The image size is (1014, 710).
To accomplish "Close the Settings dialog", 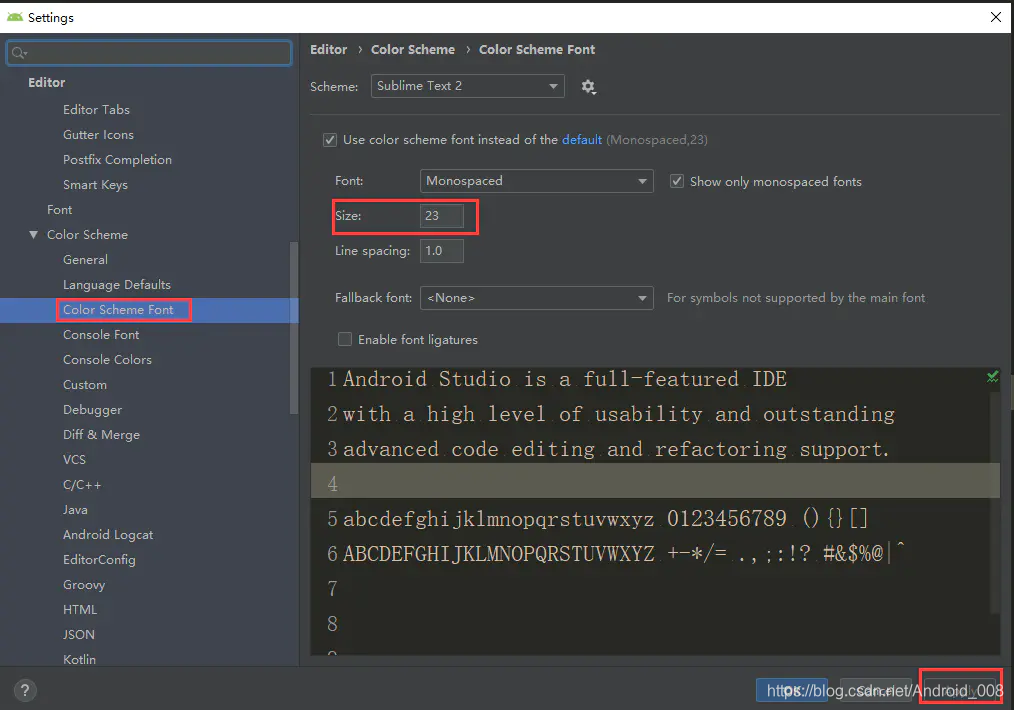I will pyautogui.click(x=996, y=17).
